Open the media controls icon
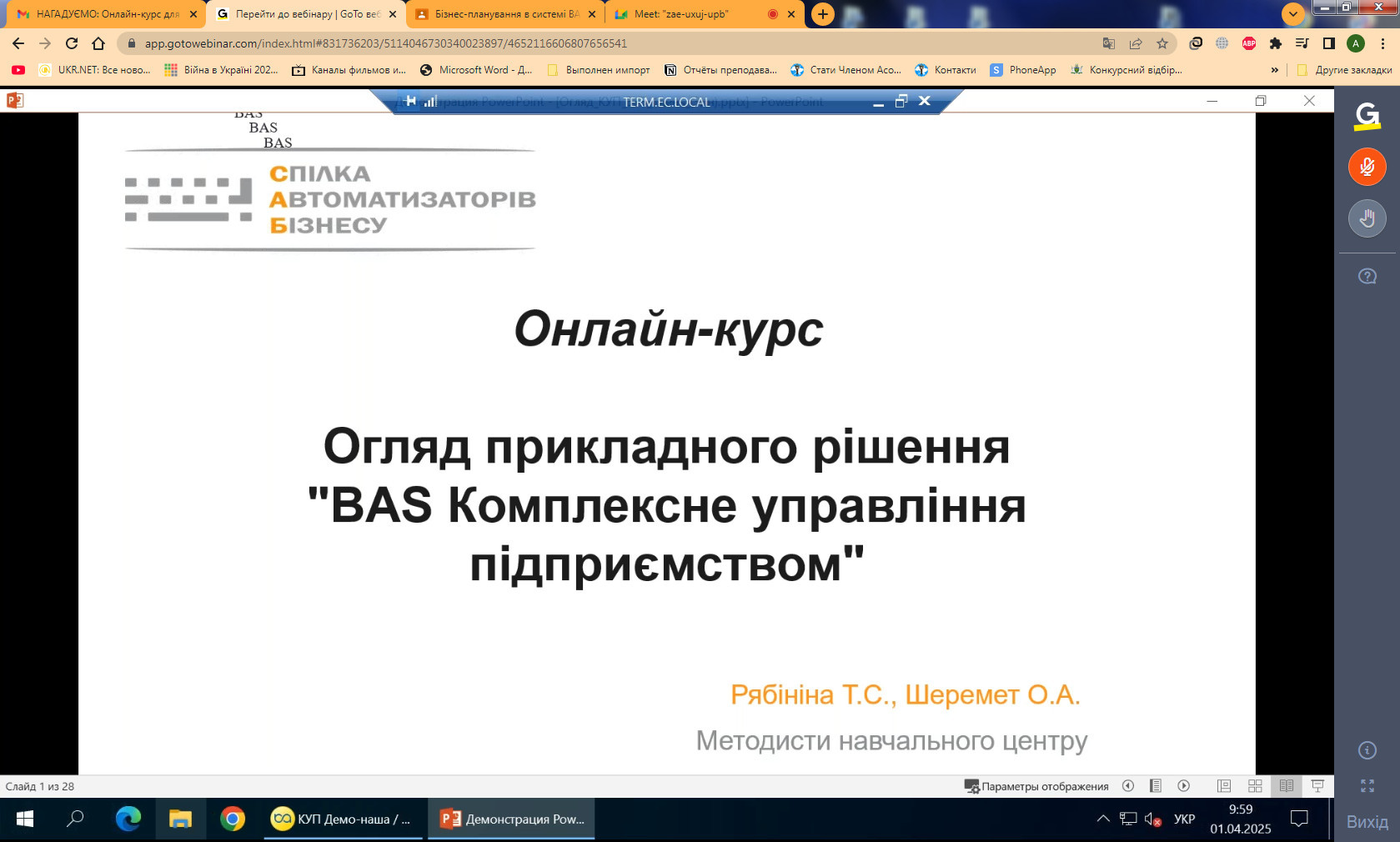Image resolution: width=1400 pixels, height=842 pixels. 1302,43
